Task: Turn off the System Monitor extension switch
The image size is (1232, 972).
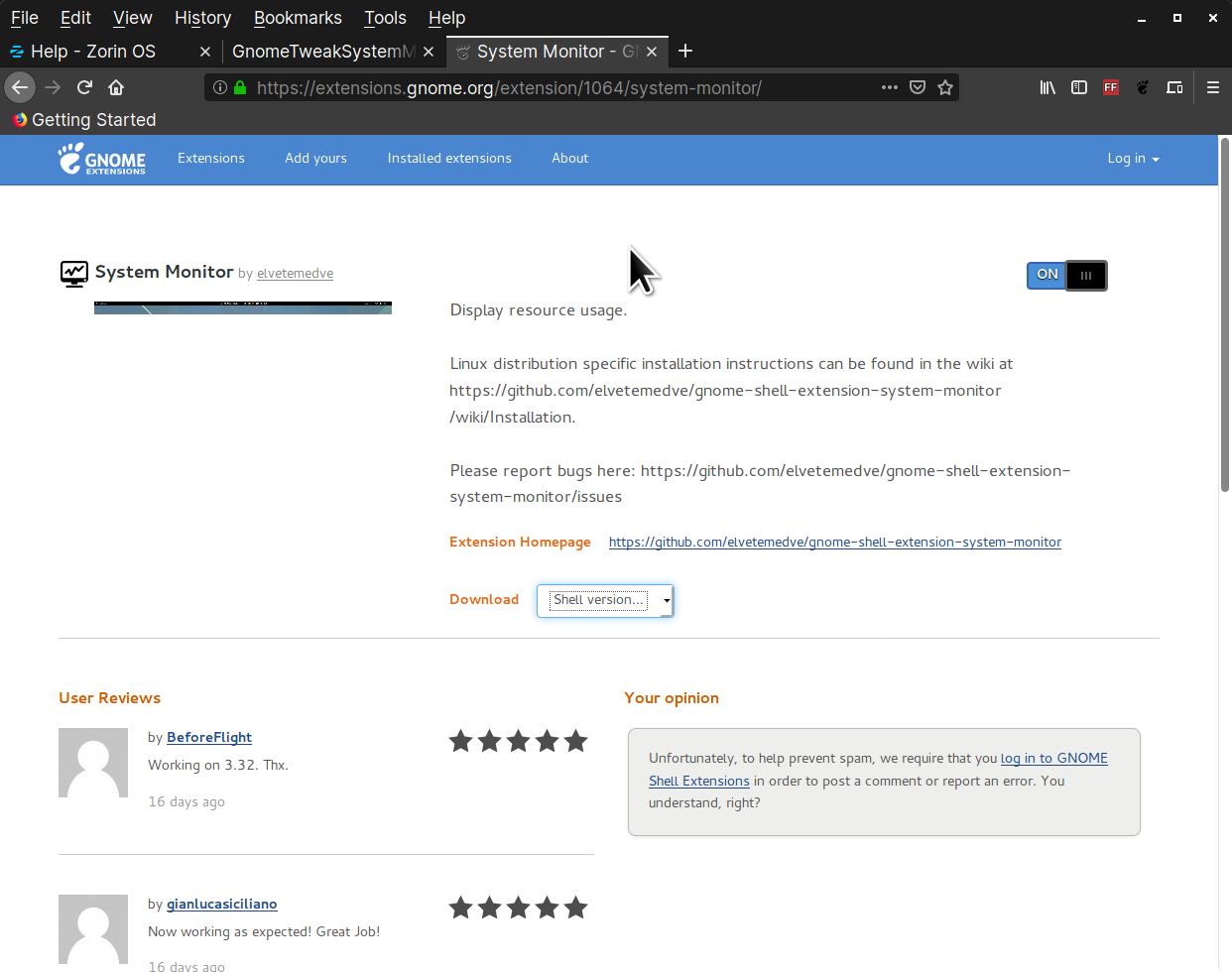Action: 1066,275
